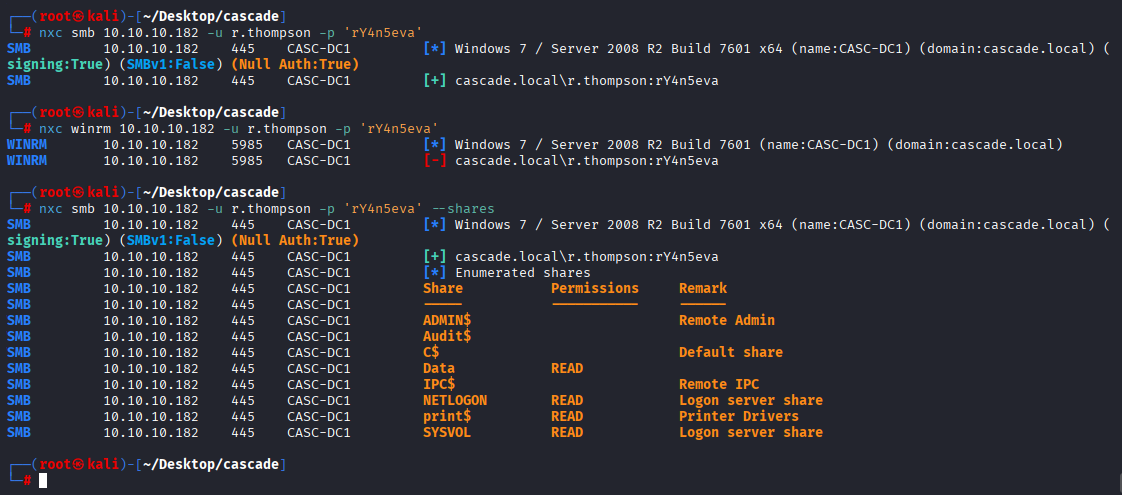Click the Audit$ share entry
Viewport: 1122px width, 495px height.
(x=447, y=336)
